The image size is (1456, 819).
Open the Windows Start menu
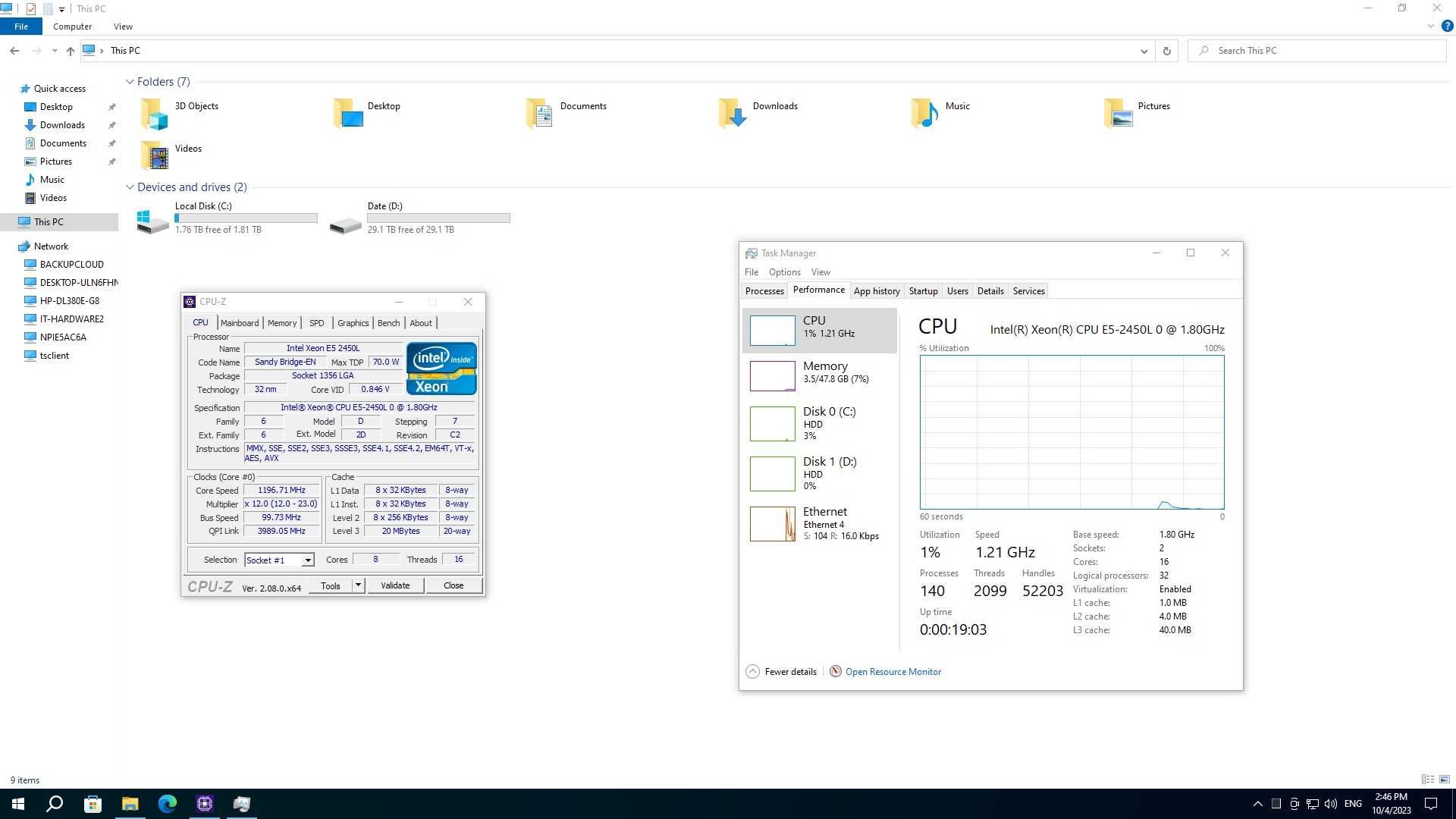(18, 804)
